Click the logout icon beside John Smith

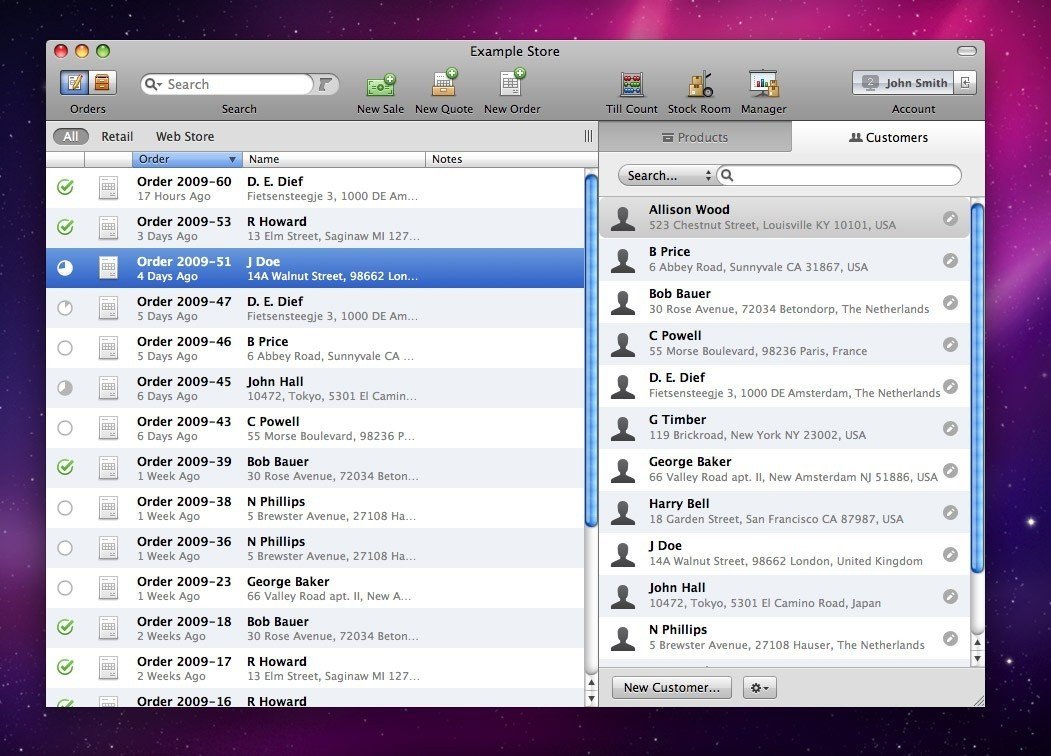(965, 82)
